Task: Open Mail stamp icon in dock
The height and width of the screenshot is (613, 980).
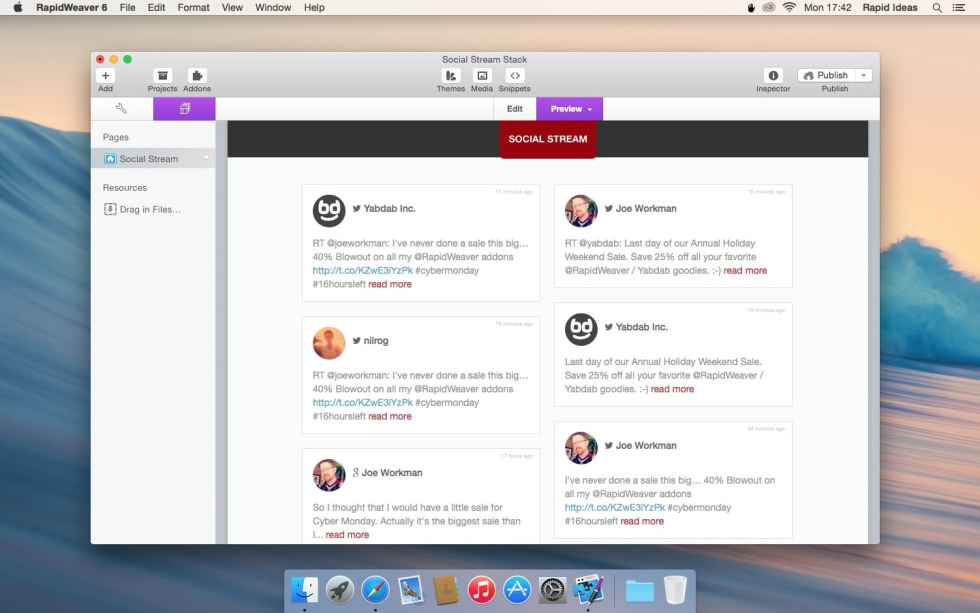Action: pyautogui.click(x=411, y=589)
